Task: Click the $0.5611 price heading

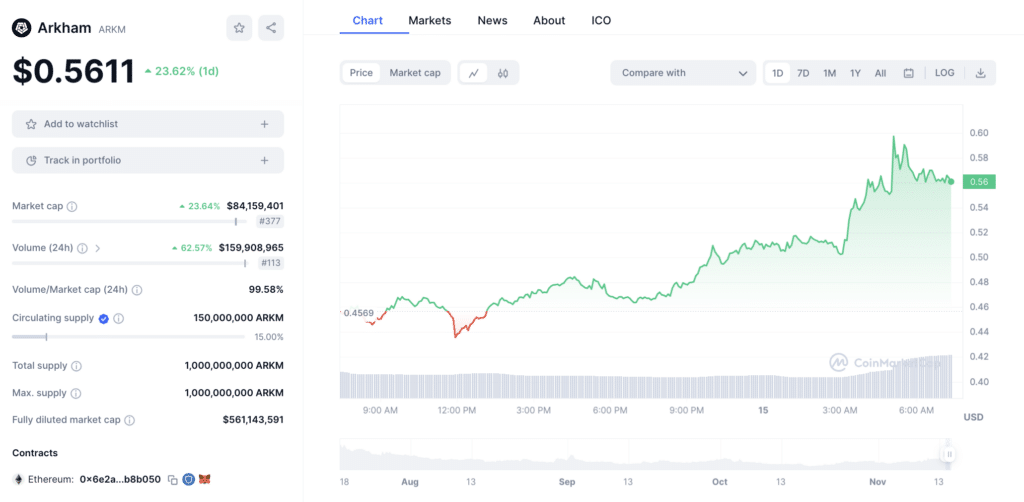Action: coord(73,72)
